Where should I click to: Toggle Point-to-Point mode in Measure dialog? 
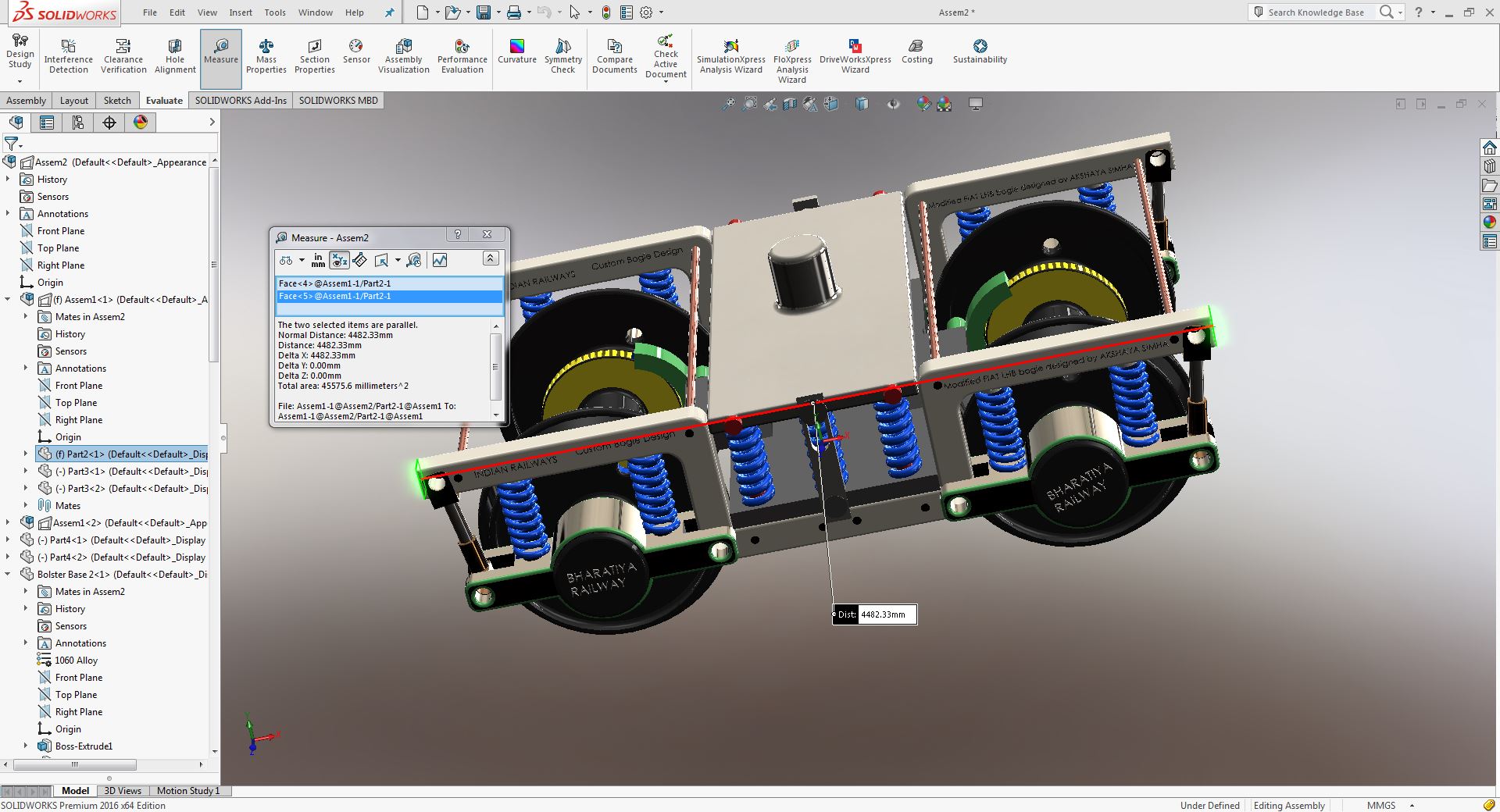coord(359,260)
